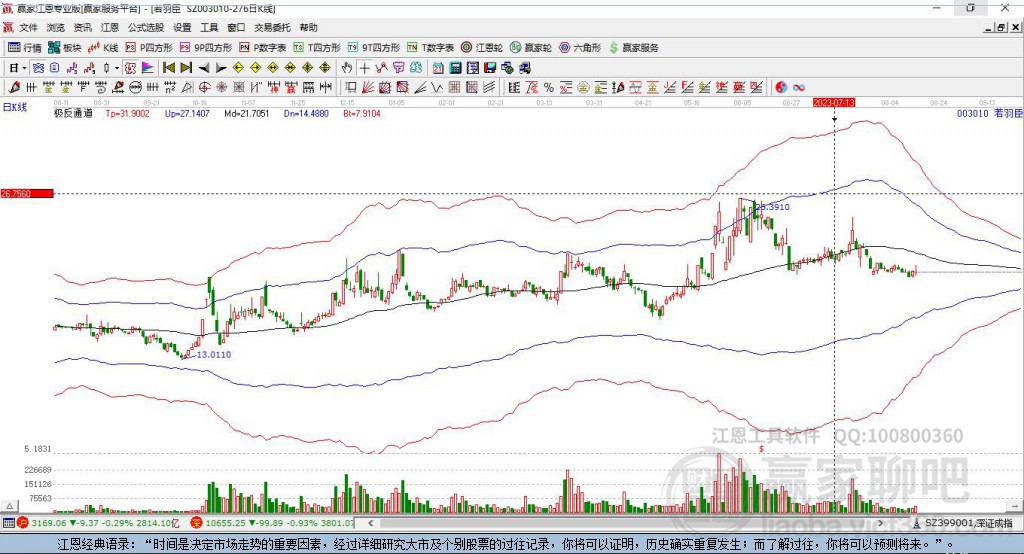The width and height of the screenshot is (1024, 554).
Task: Click the Dn=14.4880 value
Action: (306, 114)
